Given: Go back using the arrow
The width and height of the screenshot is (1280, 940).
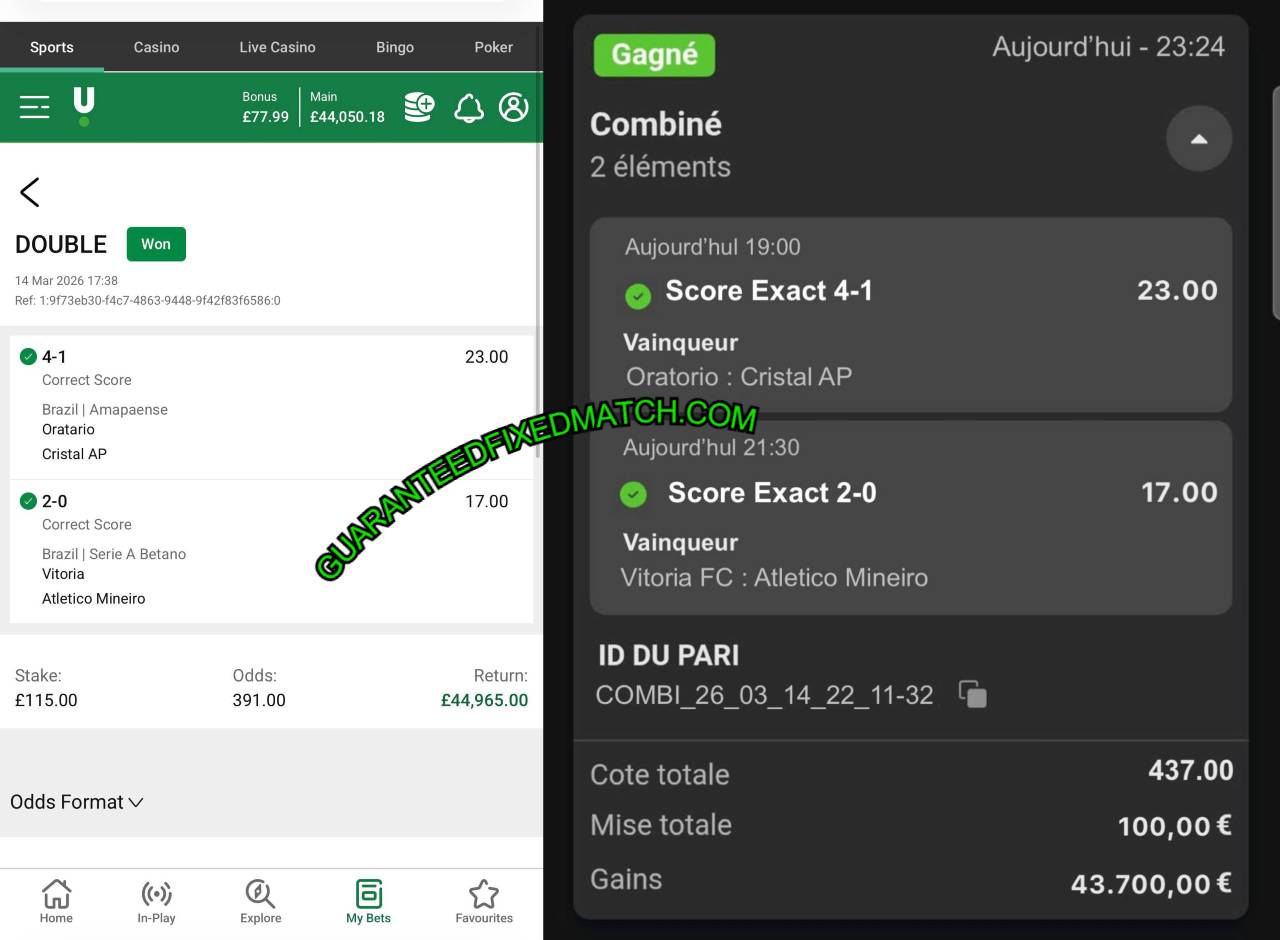Looking at the screenshot, I should coord(30,192).
